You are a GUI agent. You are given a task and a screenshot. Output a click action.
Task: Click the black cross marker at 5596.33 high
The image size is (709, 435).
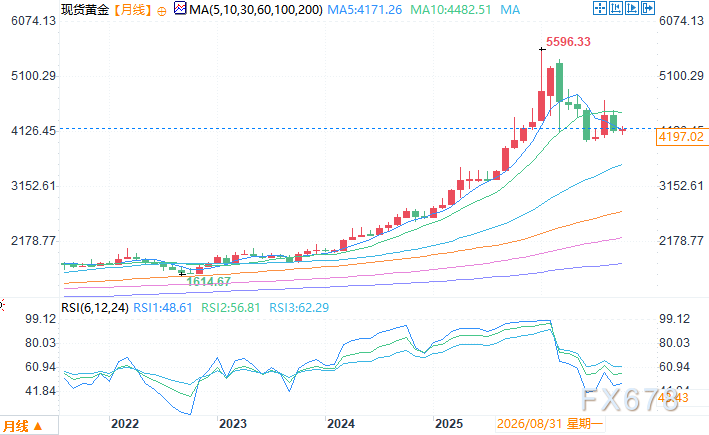[x=542, y=49]
